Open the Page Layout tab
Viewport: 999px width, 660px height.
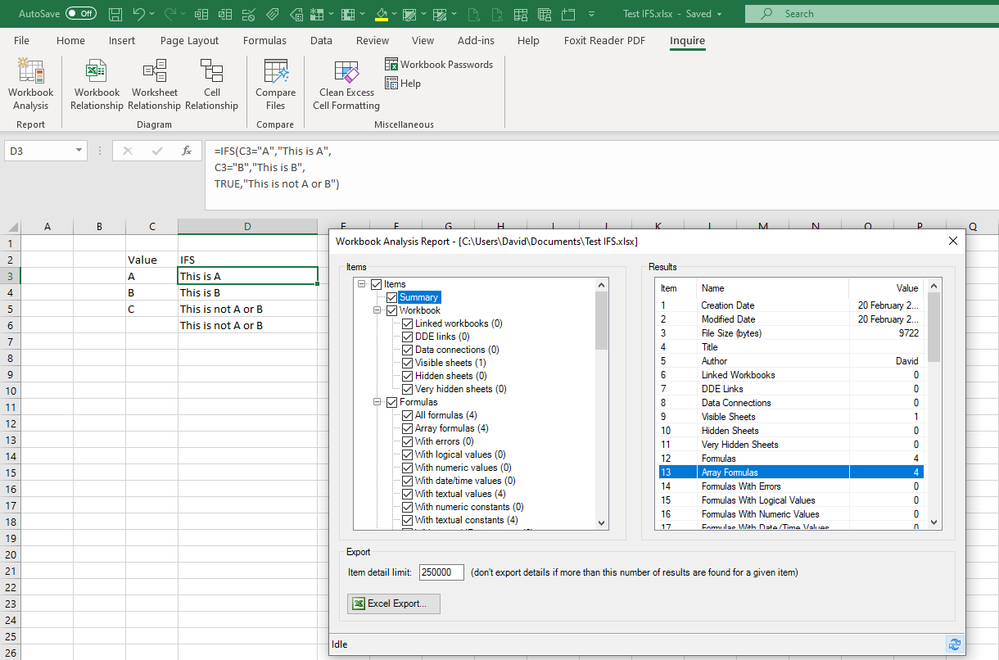click(189, 41)
